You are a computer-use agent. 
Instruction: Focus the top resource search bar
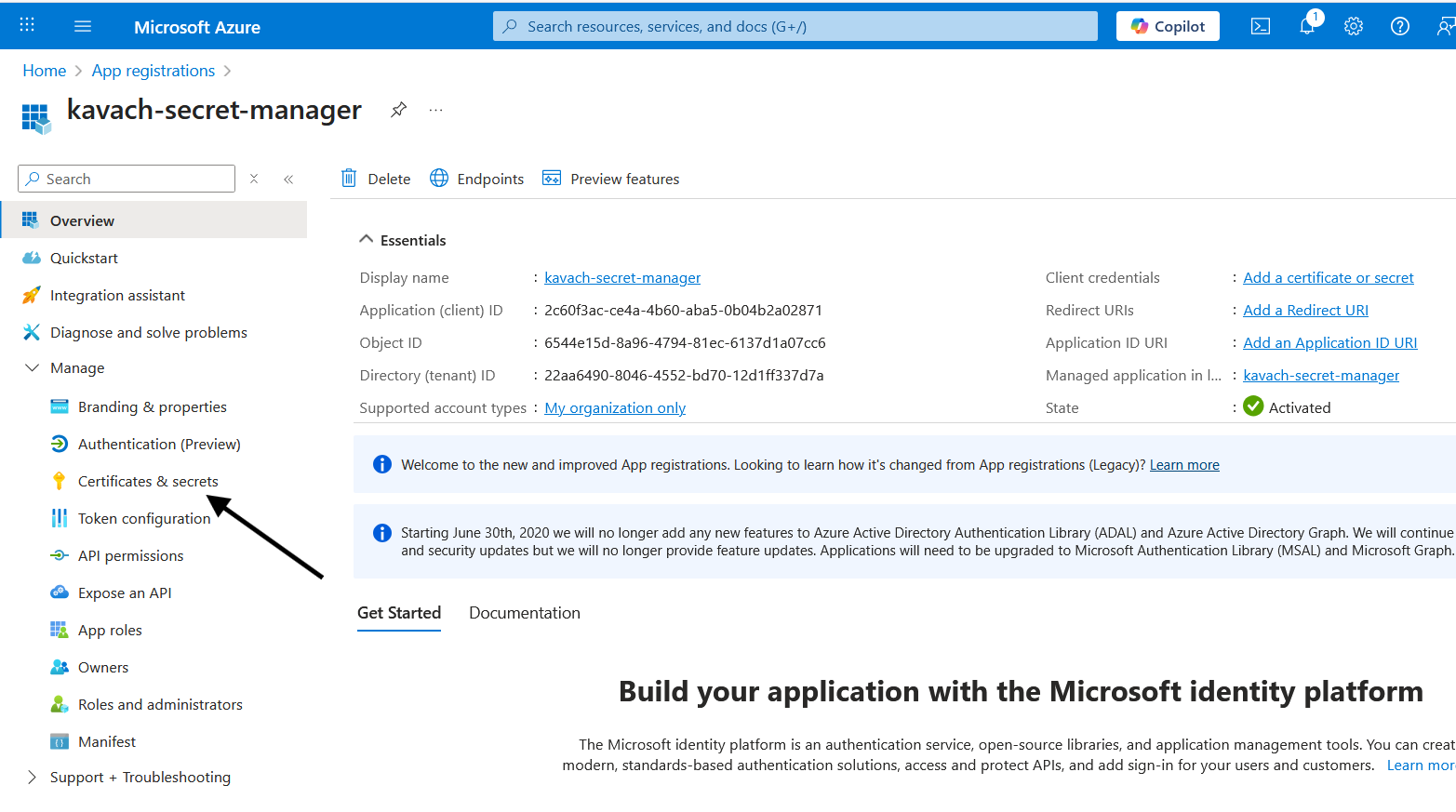(795, 26)
